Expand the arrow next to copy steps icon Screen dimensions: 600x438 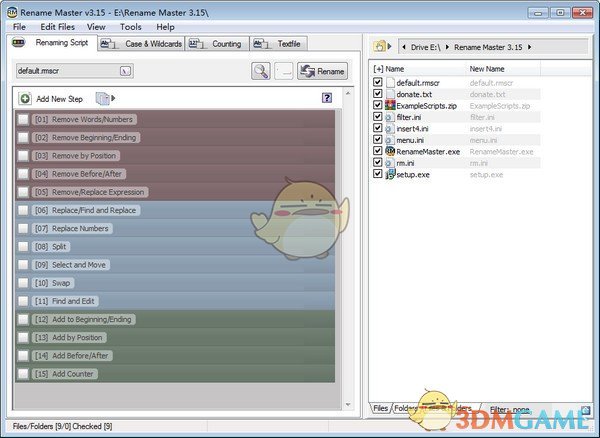point(113,98)
